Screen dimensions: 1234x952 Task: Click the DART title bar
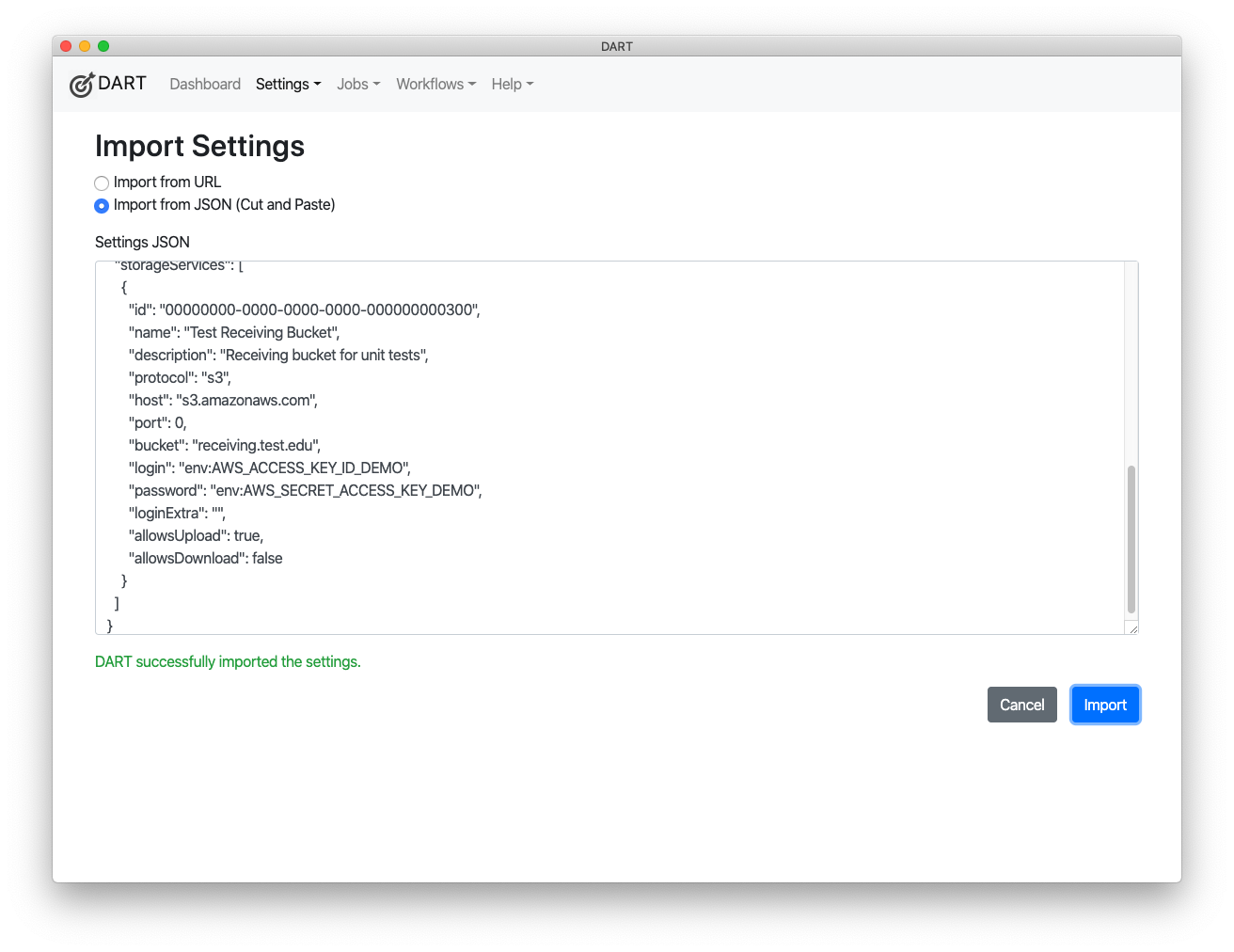[617, 46]
